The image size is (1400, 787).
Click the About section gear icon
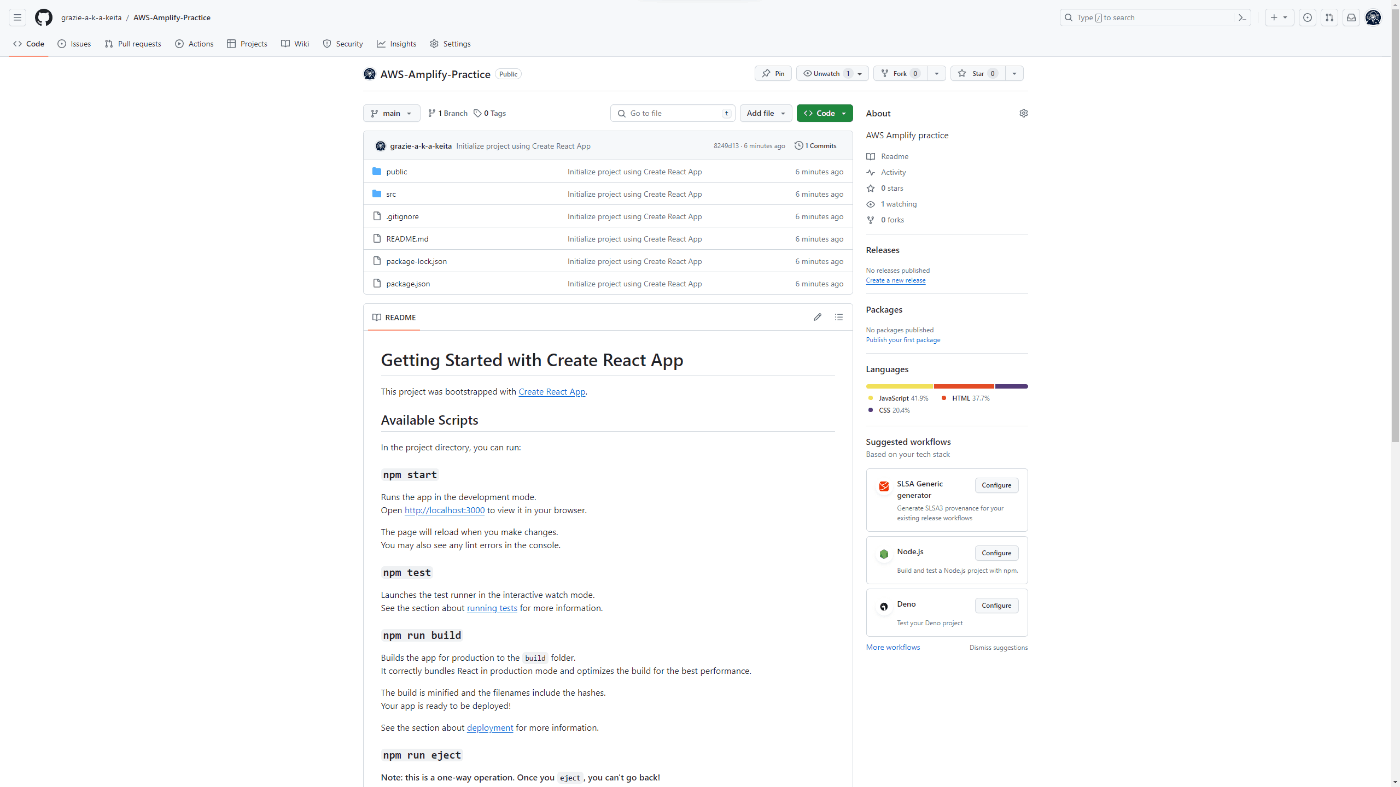point(1023,113)
